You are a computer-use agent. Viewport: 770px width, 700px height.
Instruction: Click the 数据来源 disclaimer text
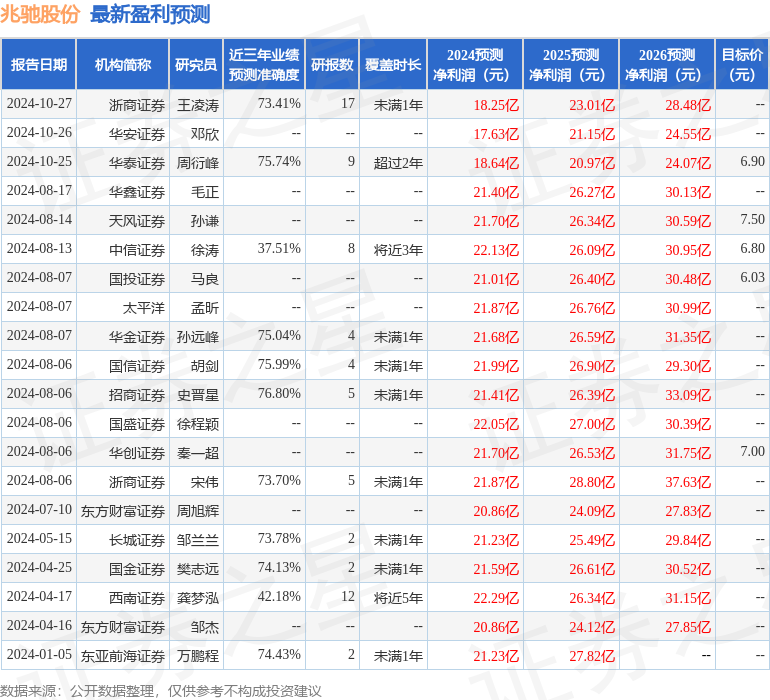click(161, 691)
